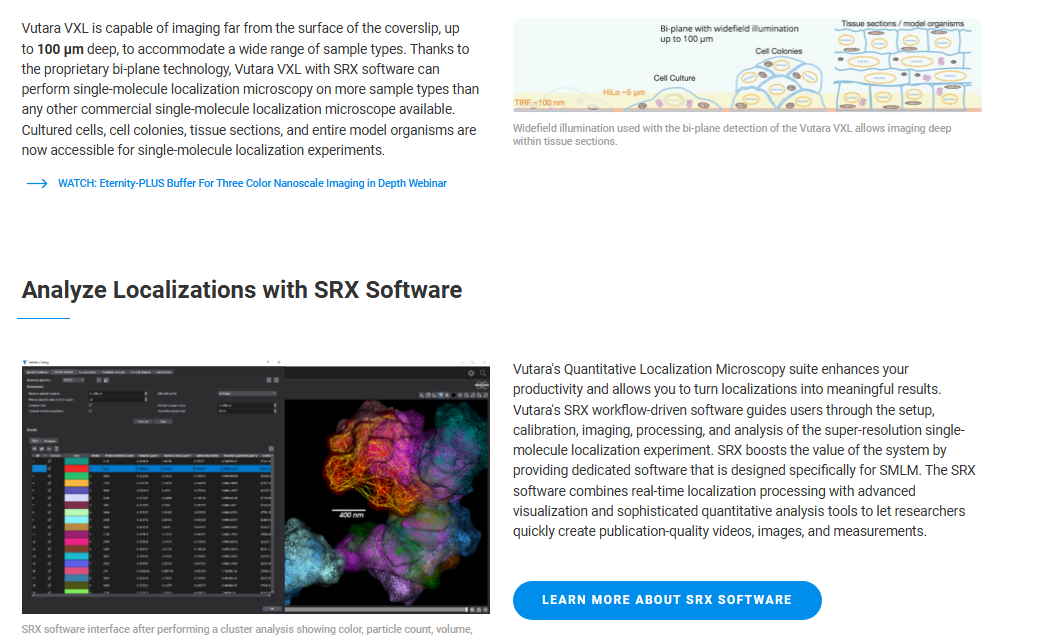
Task: Click the "HiLo ~5 µm" diagram label
Action: [x=624, y=92]
